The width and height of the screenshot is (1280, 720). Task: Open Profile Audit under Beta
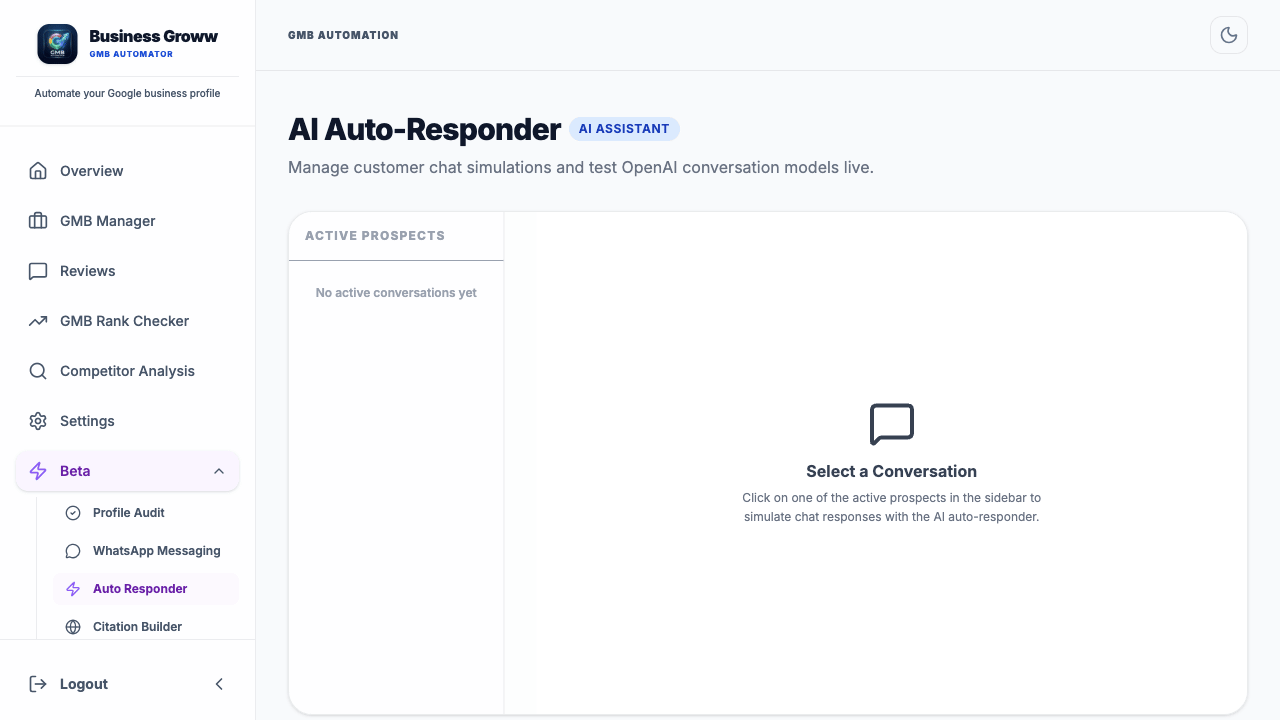click(x=146, y=513)
